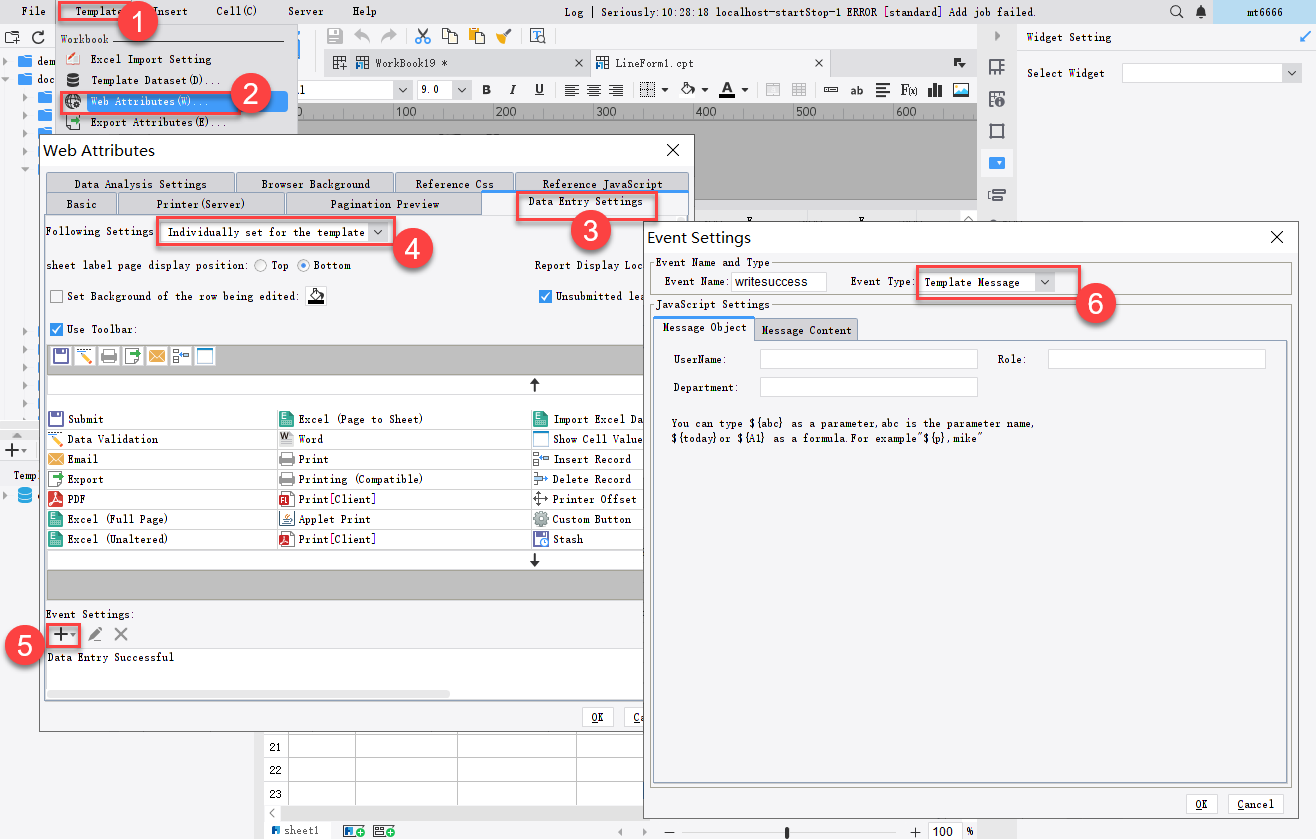
Task: Click the align right icon
Action: point(616,90)
